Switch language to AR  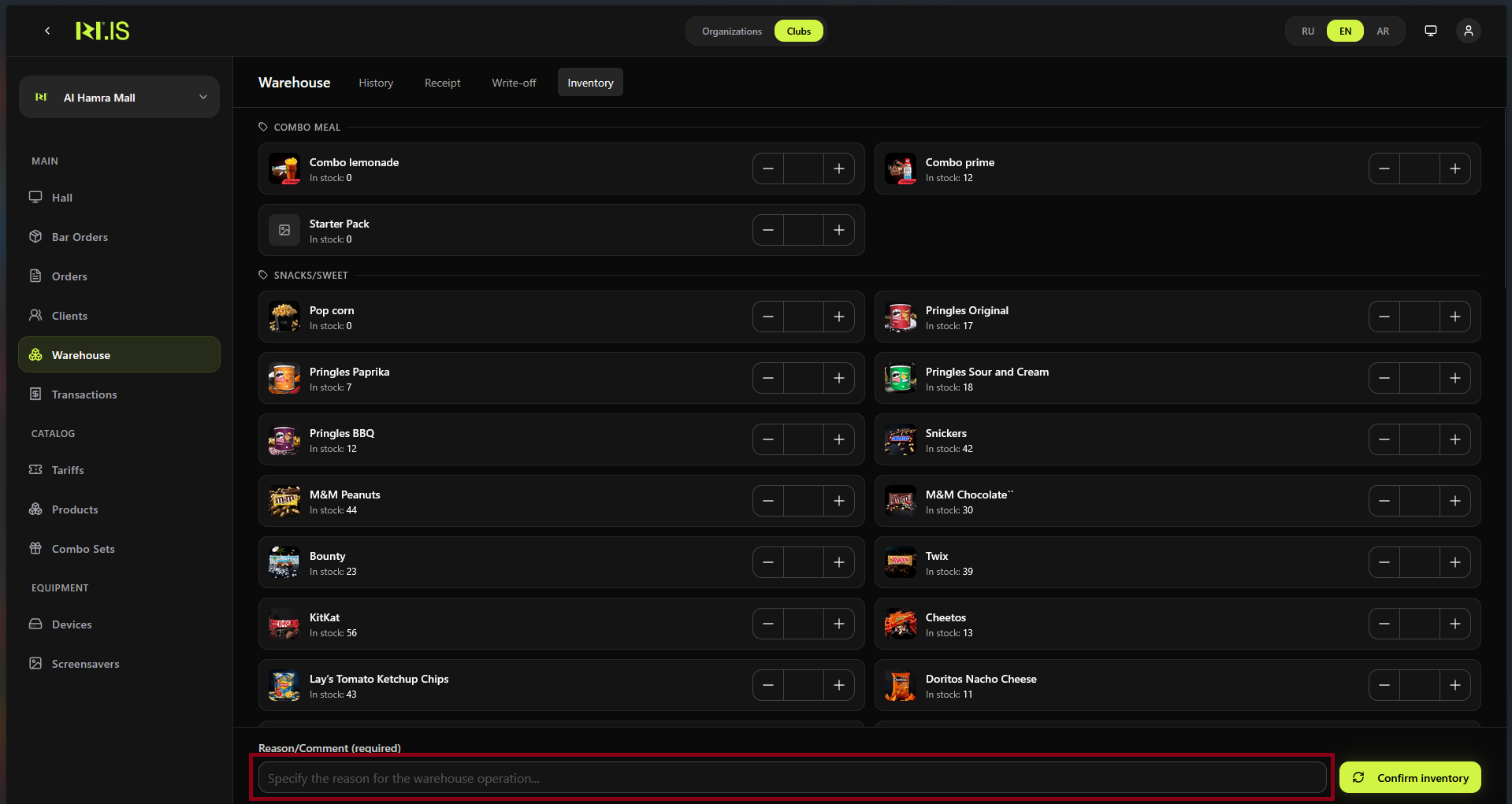click(x=1383, y=31)
